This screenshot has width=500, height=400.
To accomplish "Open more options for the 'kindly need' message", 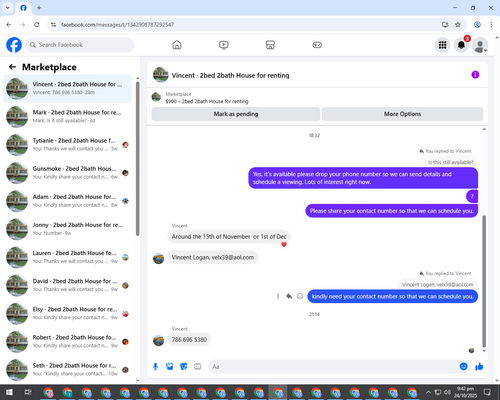I will coord(278,296).
